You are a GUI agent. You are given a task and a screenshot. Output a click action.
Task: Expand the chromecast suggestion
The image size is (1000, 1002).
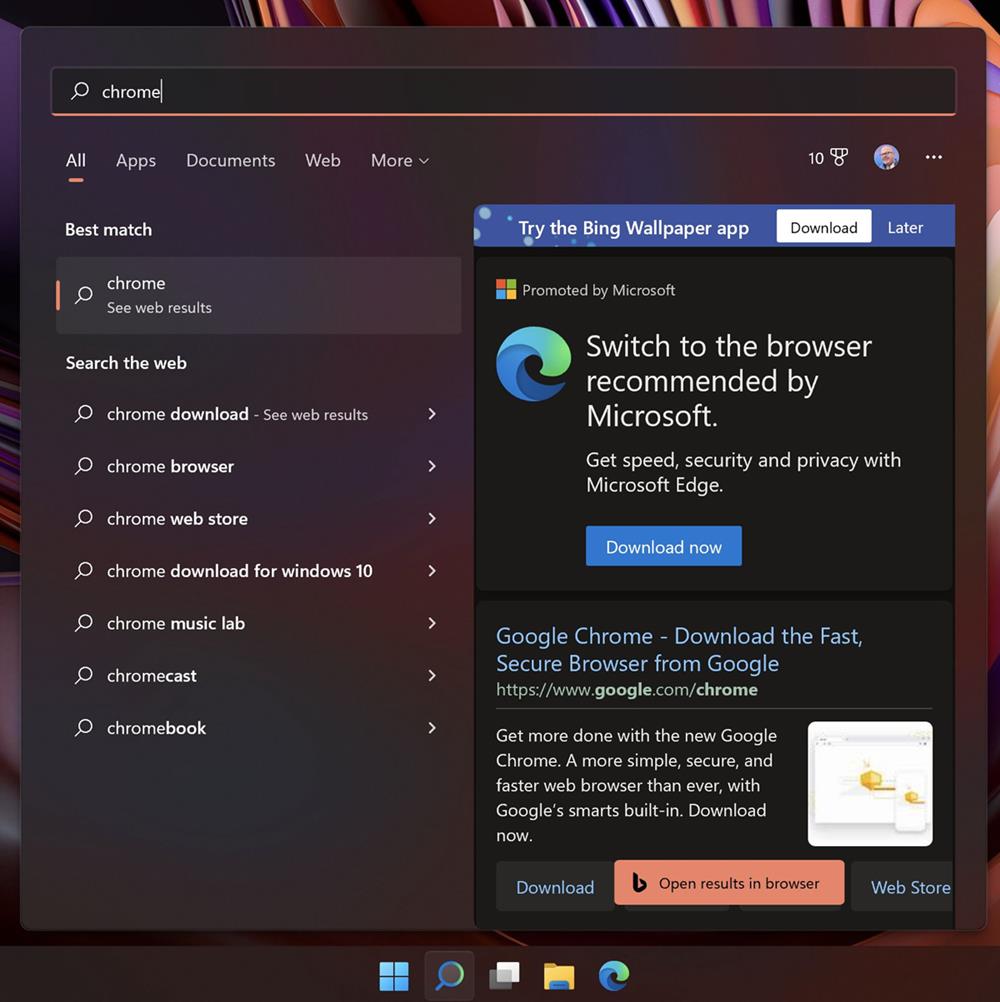(431, 676)
